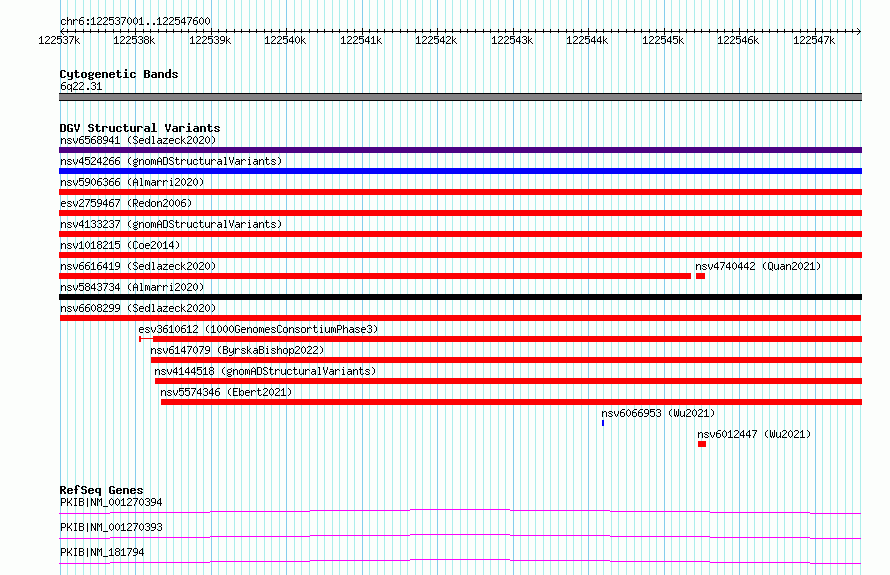Open esv2759467 (Redon2006) label
Image resolution: width=890 pixels, height=575 pixels.
(126, 203)
